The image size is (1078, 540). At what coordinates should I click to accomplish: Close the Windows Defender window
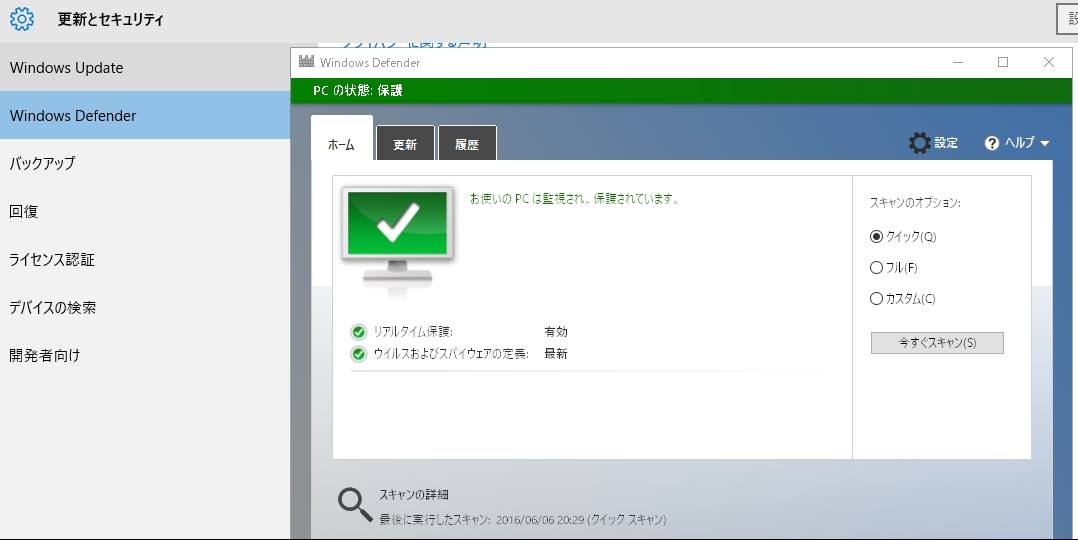pyautogui.click(x=1048, y=62)
